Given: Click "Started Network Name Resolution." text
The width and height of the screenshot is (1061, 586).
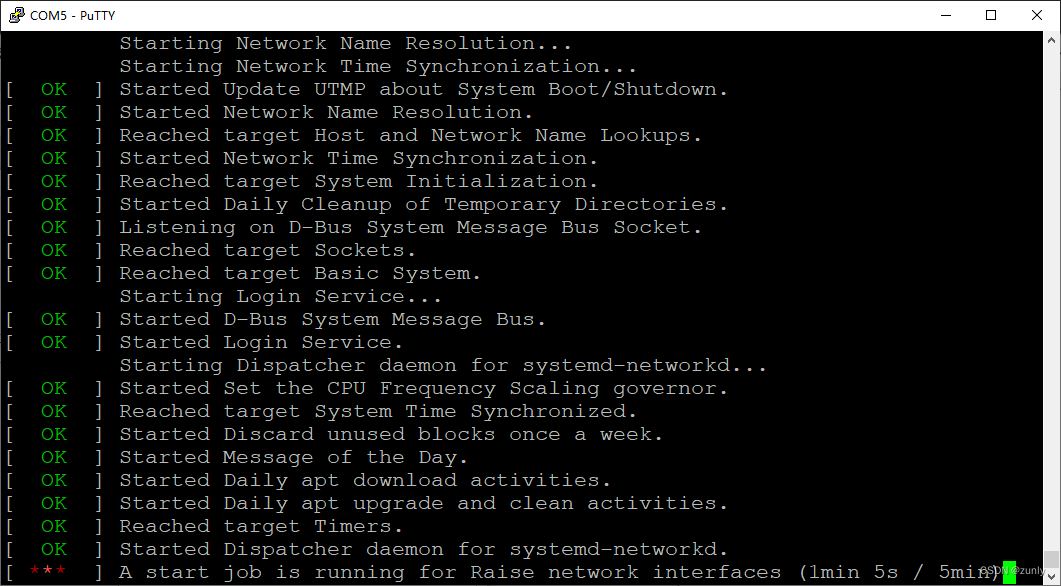Looking at the screenshot, I should point(327,112).
